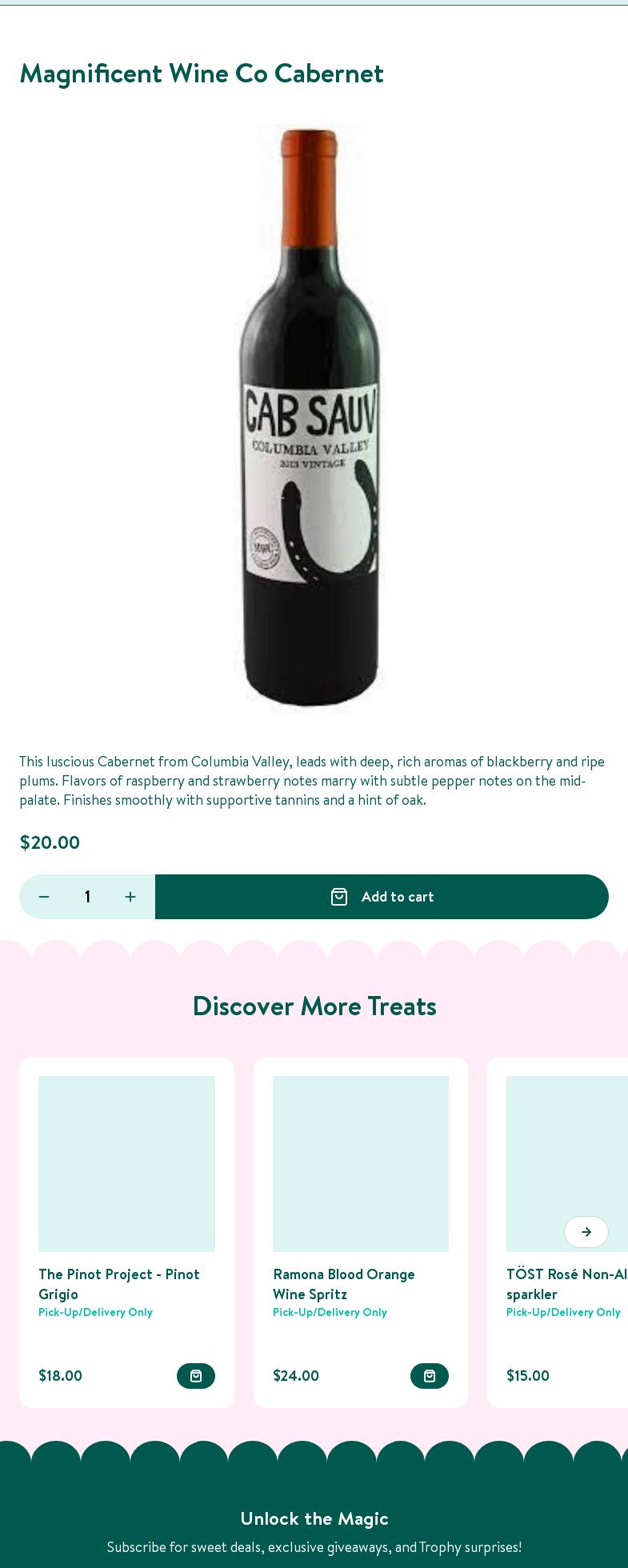Click the Discover More Treats heading
This screenshot has height=1568, width=628.
click(314, 1006)
